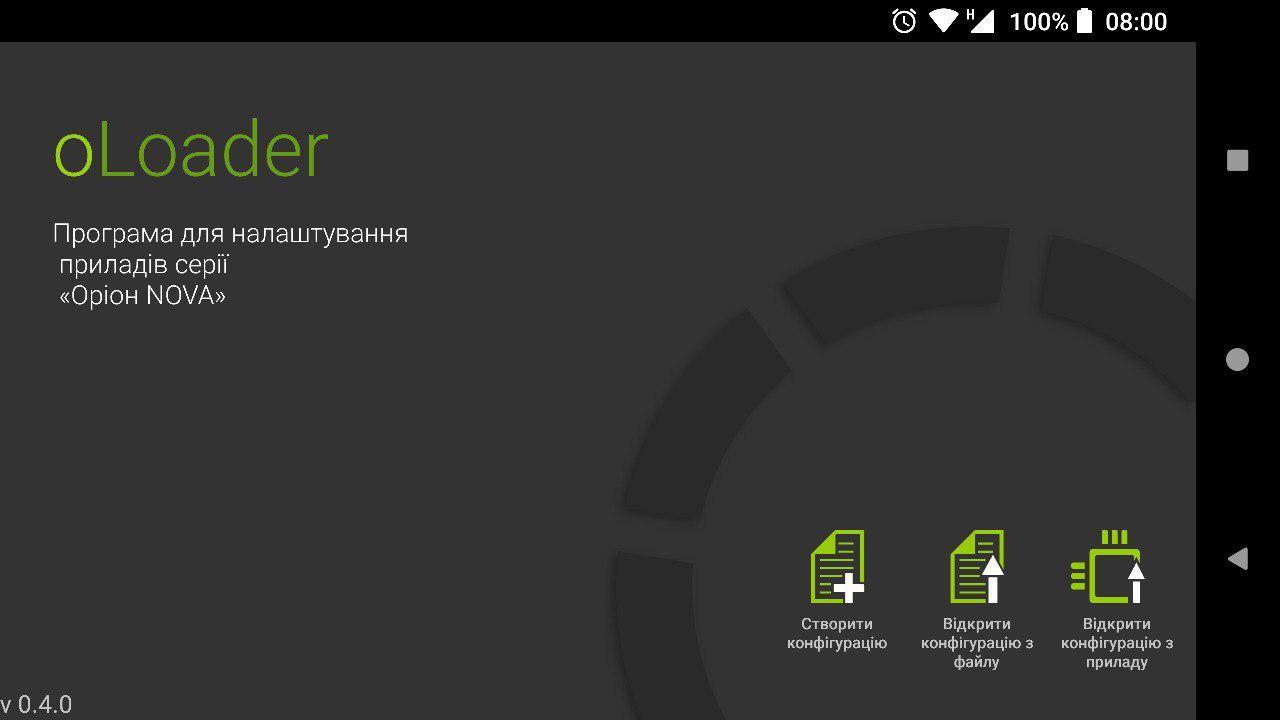The height and width of the screenshot is (720, 1280).
Task: Tap the 'v 0.4.0' version label
Action: point(36,704)
